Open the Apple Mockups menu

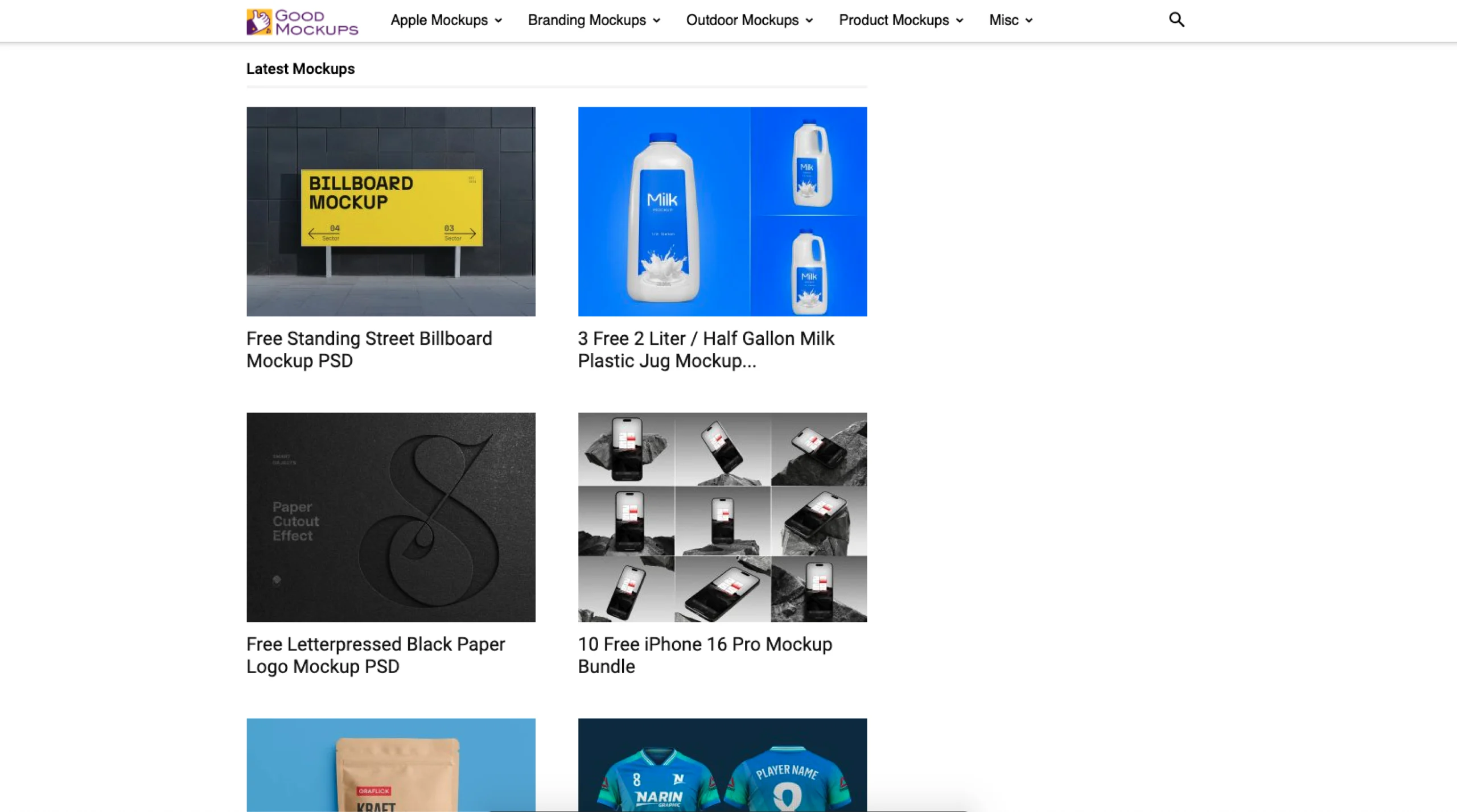446,20
